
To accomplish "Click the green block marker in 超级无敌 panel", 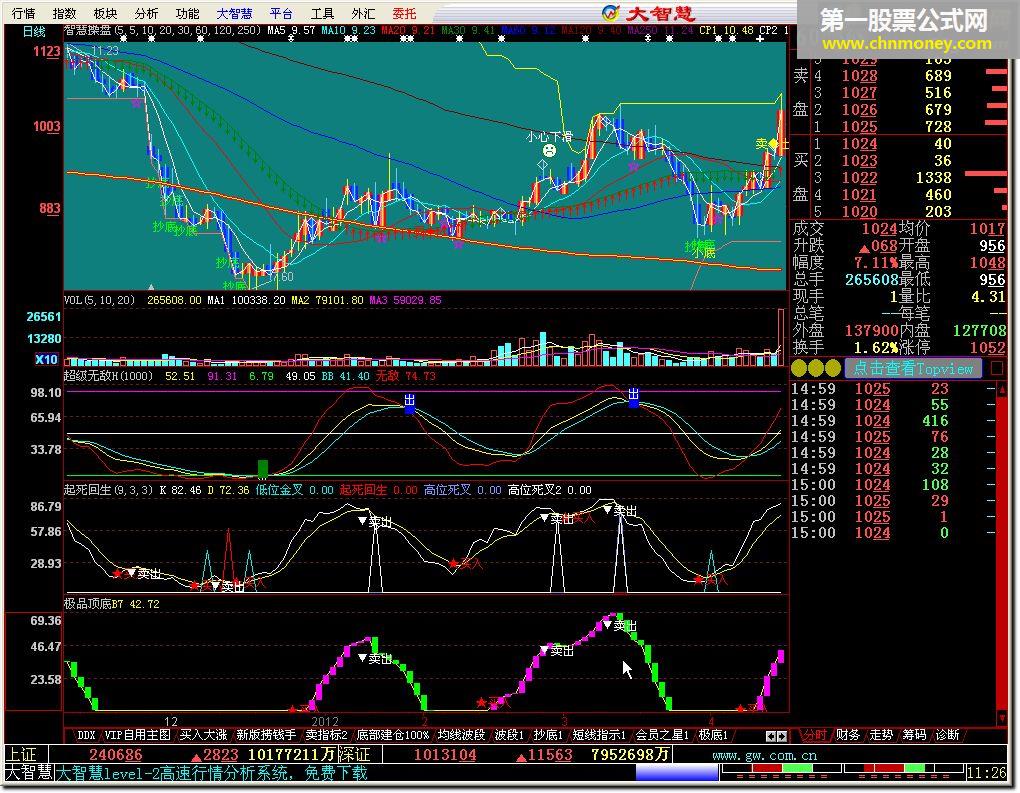I will point(263,469).
